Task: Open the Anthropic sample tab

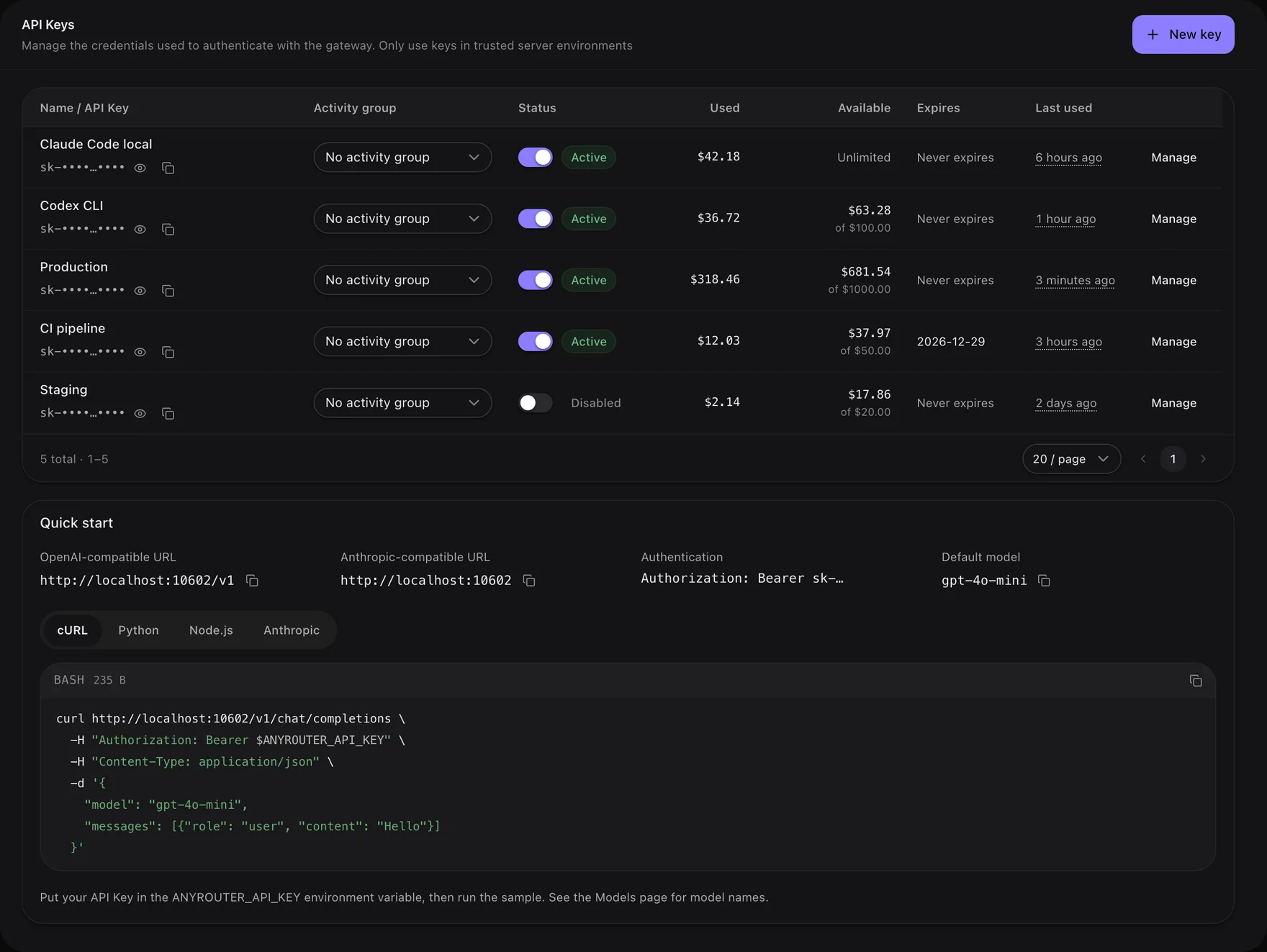Action: click(292, 630)
